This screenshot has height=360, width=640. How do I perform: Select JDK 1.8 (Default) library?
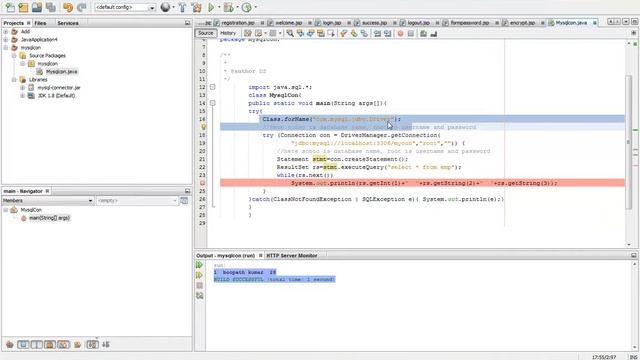pyautogui.click(x=56, y=96)
